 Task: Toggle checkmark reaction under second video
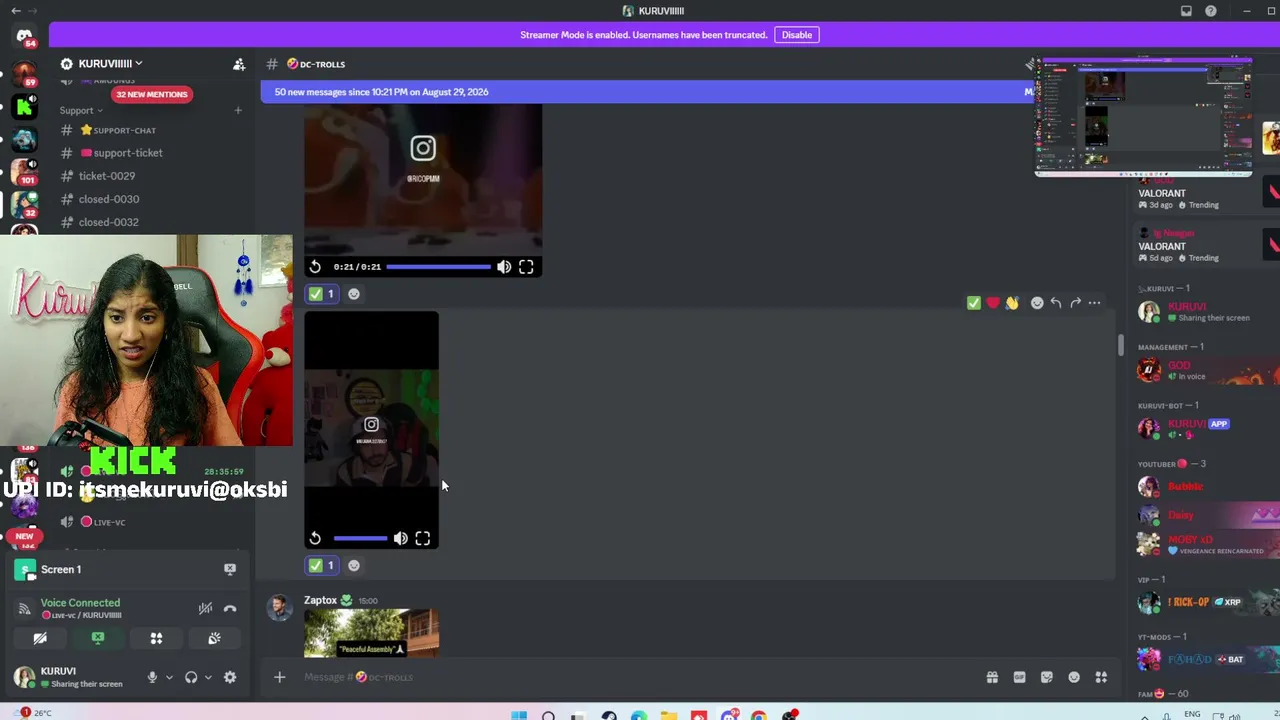coord(322,565)
